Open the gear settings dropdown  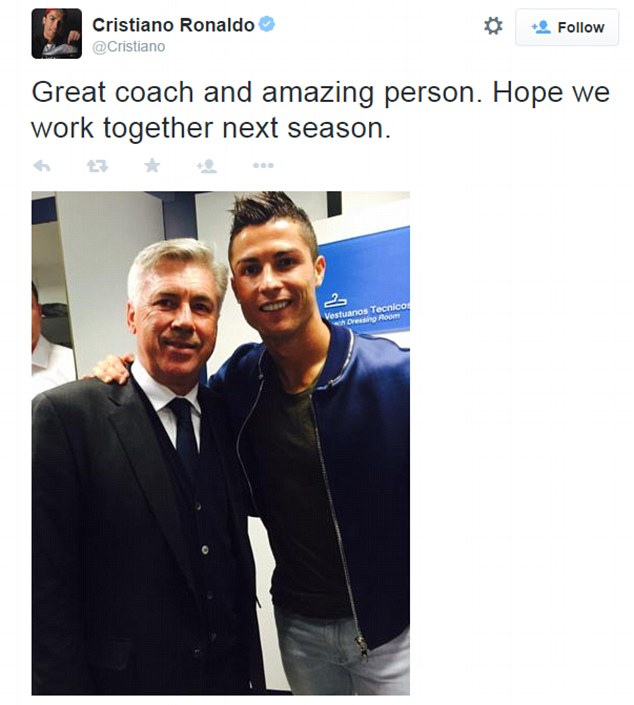point(493,27)
